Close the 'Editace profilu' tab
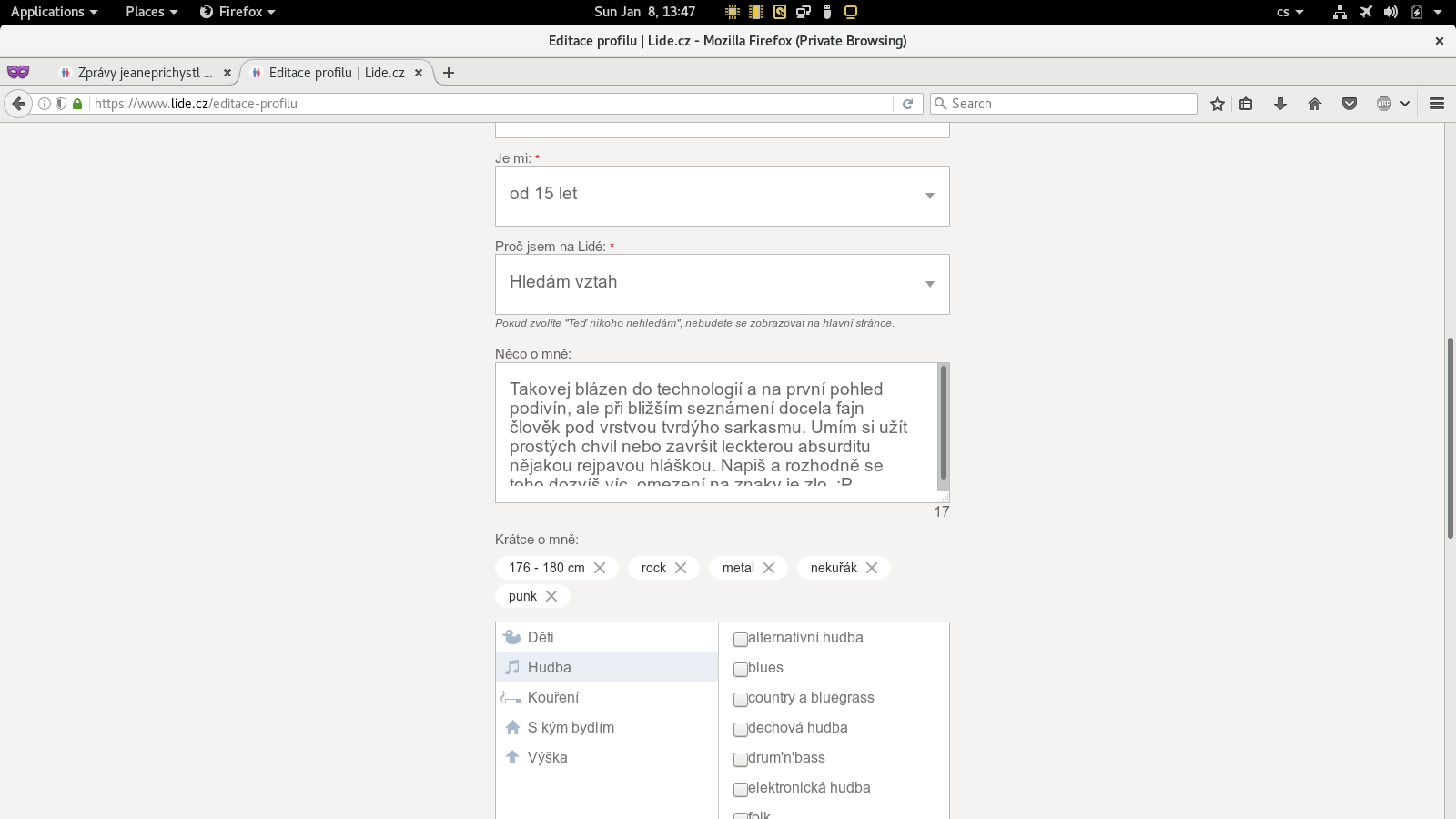The image size is (1456, 819). click(x=419, y=73)
